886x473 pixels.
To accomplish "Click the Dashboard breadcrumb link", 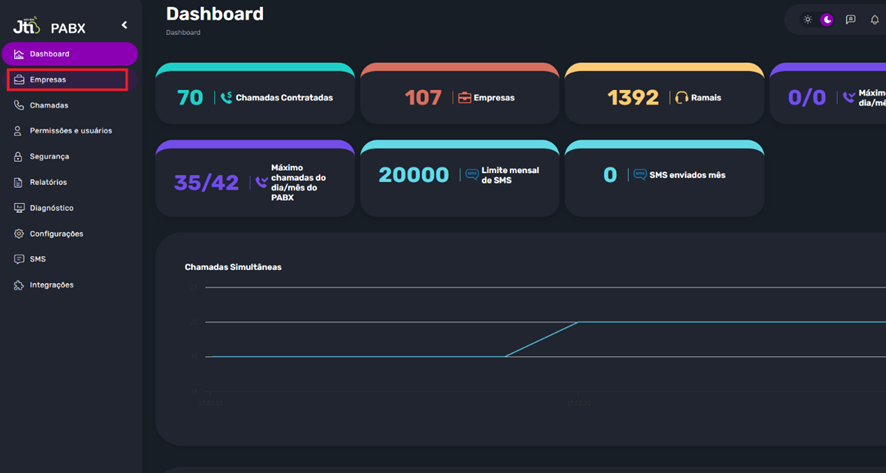I will click(x=183, y=33).
